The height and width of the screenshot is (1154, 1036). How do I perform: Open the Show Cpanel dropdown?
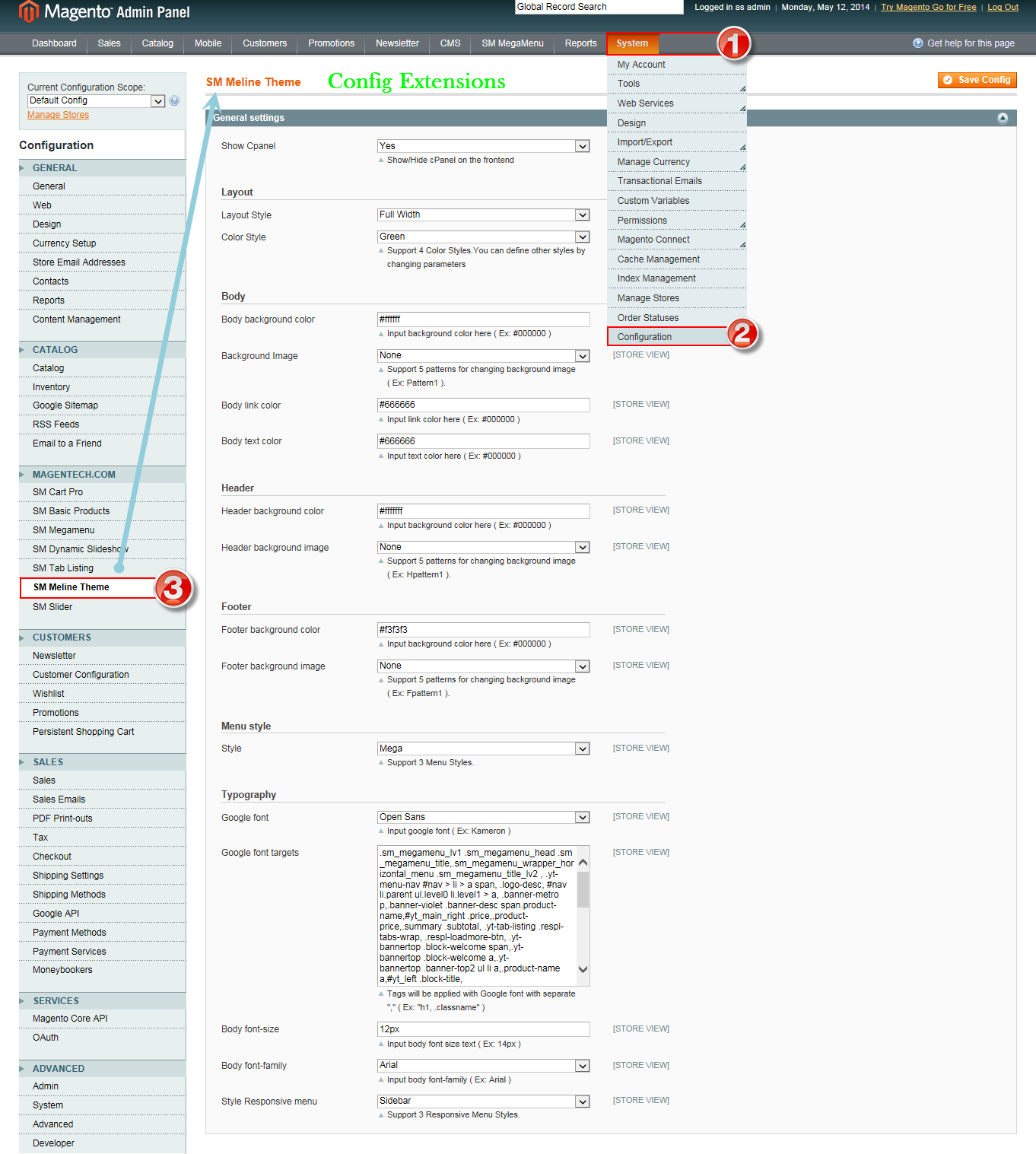point(484,146)
